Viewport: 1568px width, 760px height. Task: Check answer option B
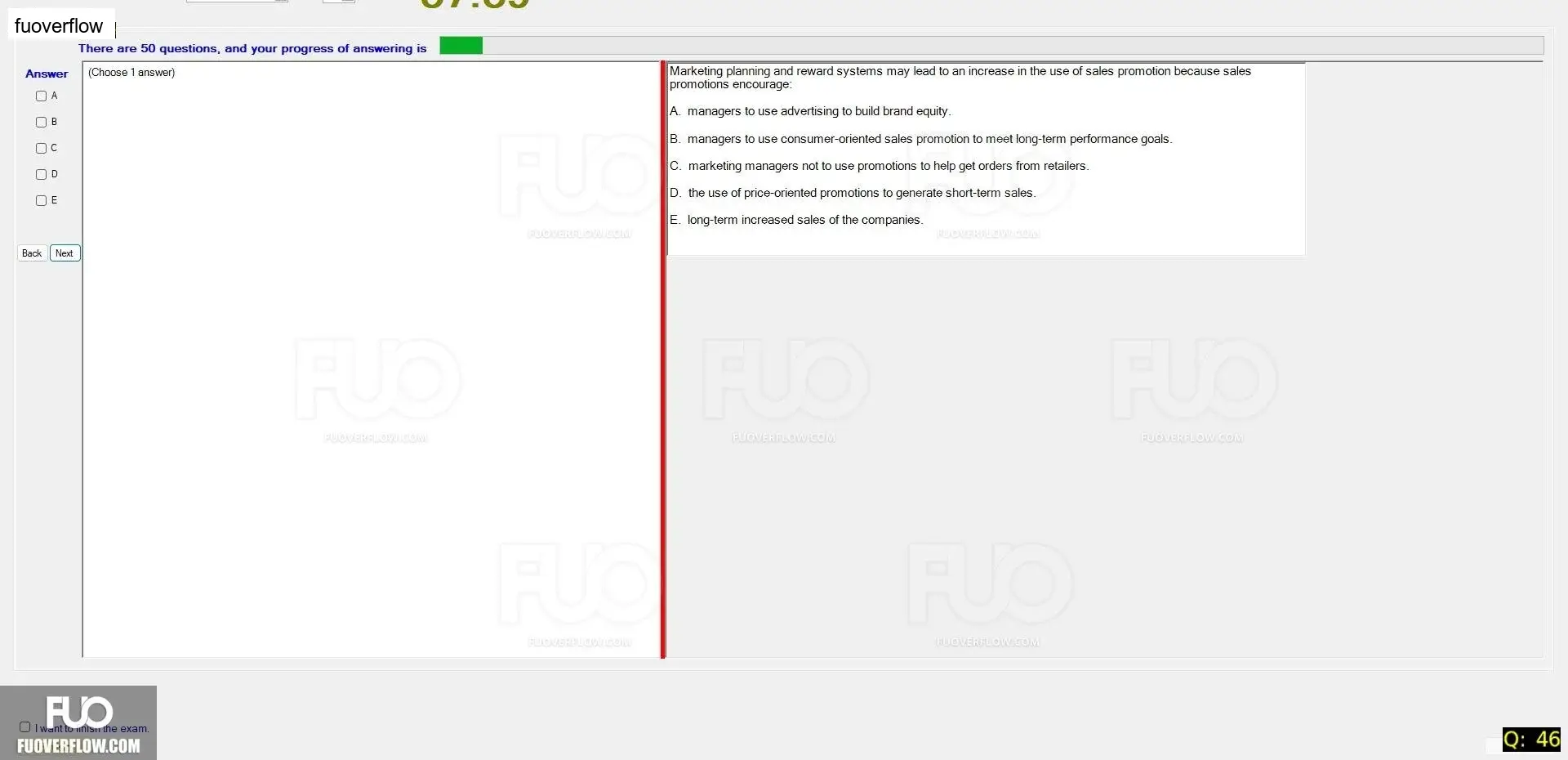tap(41, 122)
